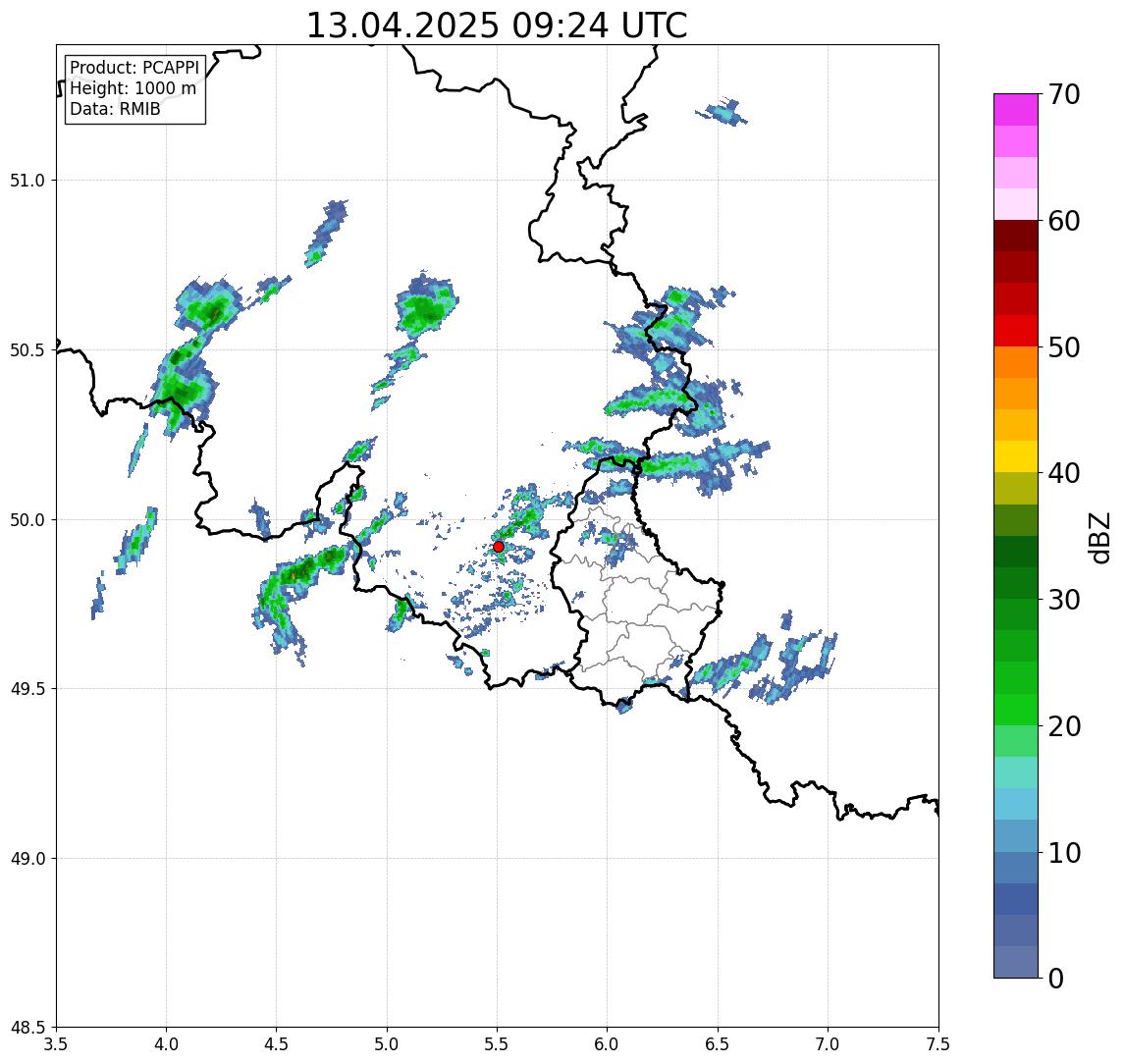Click the orange colorbar swatch below 50
1124x1064 pixels.
1016,362
